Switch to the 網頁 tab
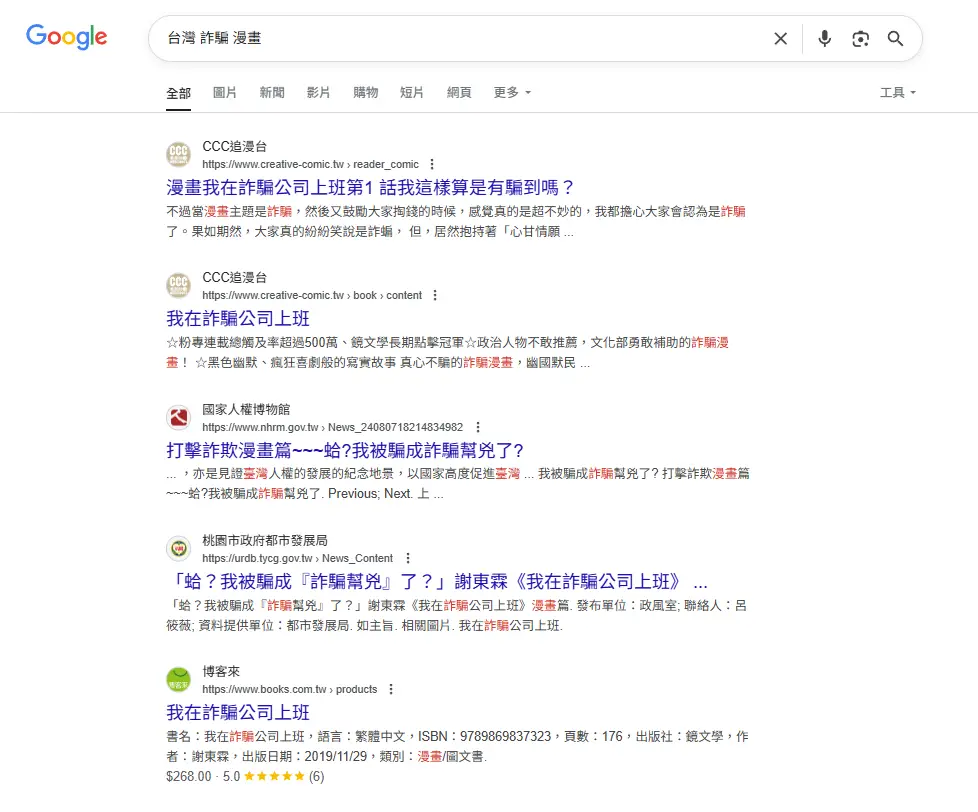The image size is (978, 812). 459,93
